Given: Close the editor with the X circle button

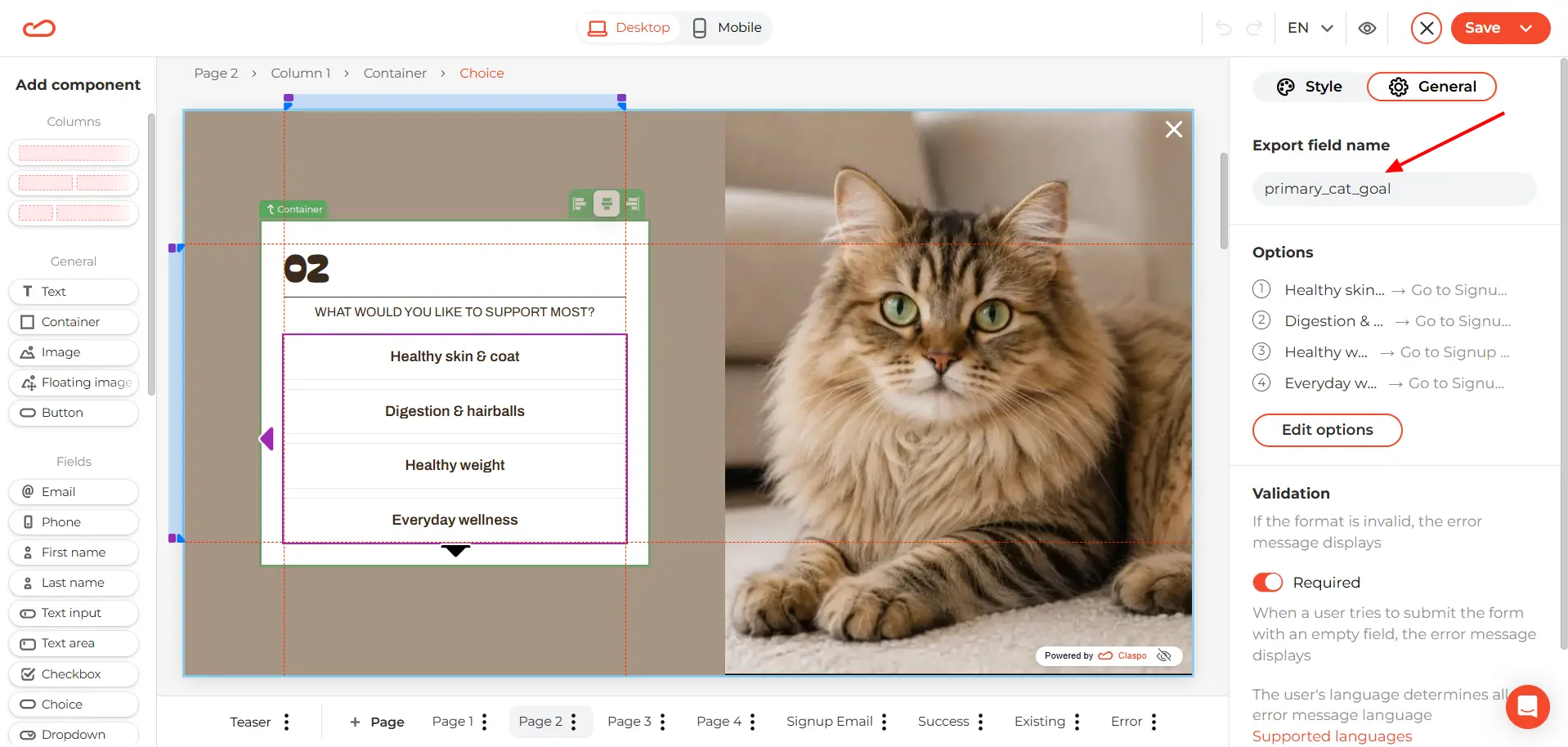Looking at the screenshot, I should 1427,28.
